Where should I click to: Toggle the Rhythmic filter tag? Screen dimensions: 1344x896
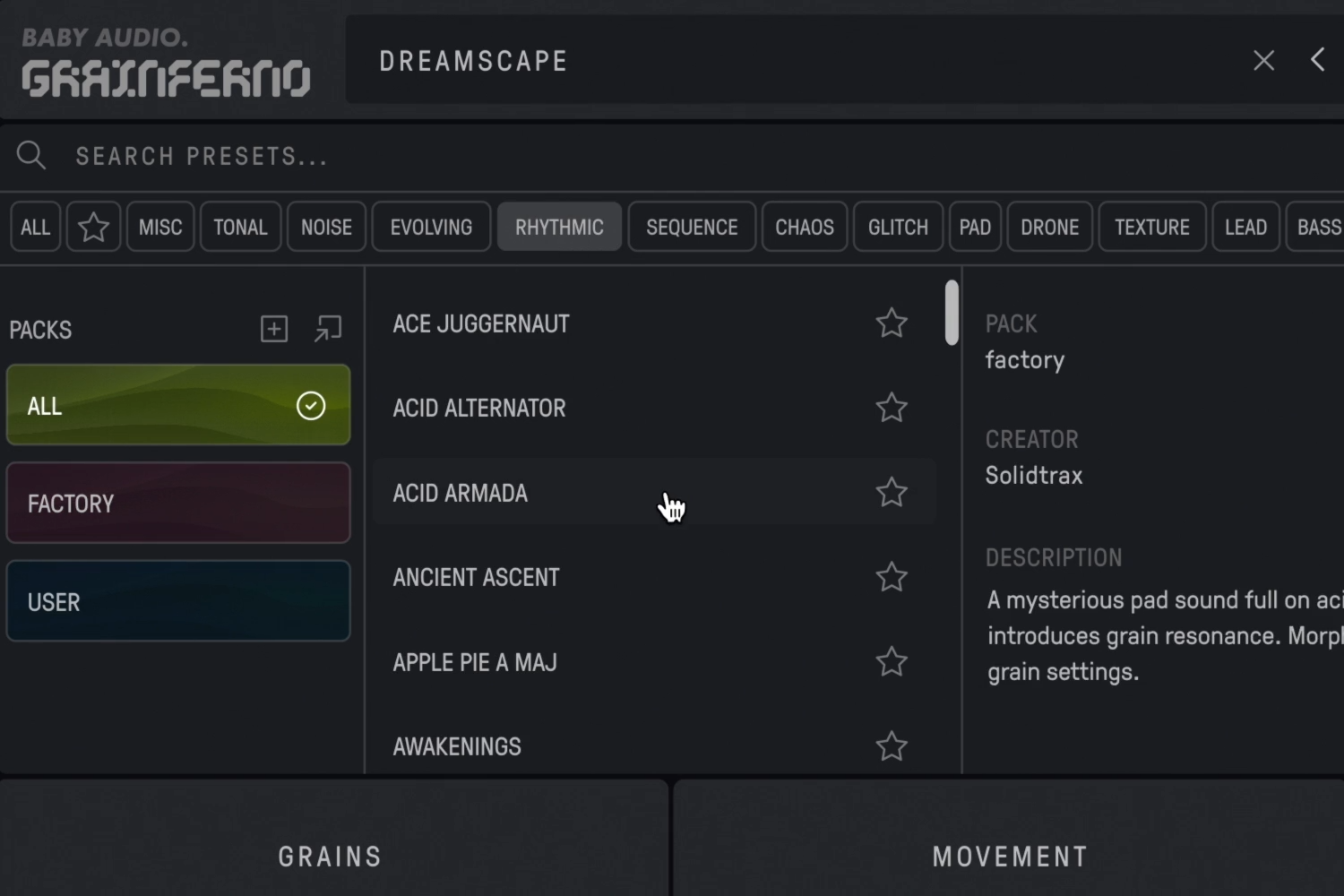[x=559, y=228]
